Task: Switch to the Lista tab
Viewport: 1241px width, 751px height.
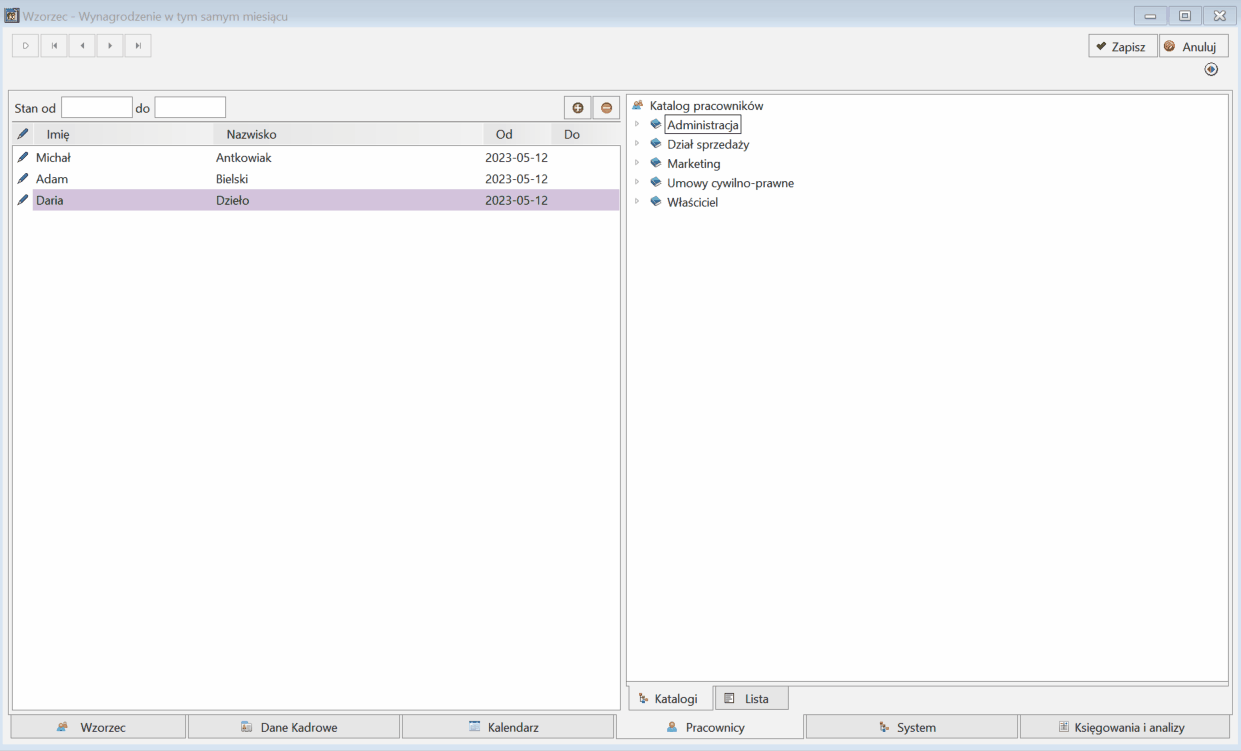Action: pyautogui.click(x=752, y=698)
